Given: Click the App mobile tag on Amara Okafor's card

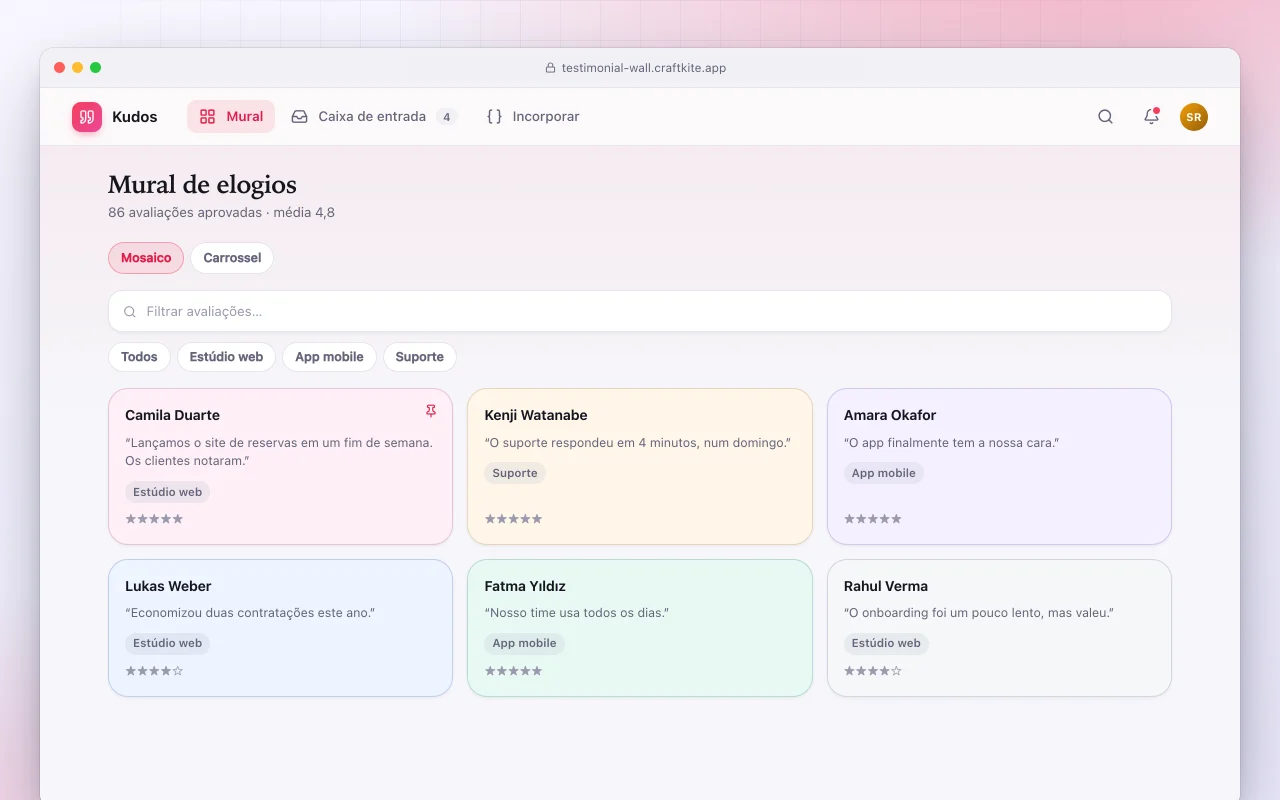Looking at the screenshot, I should coord(884,473).
